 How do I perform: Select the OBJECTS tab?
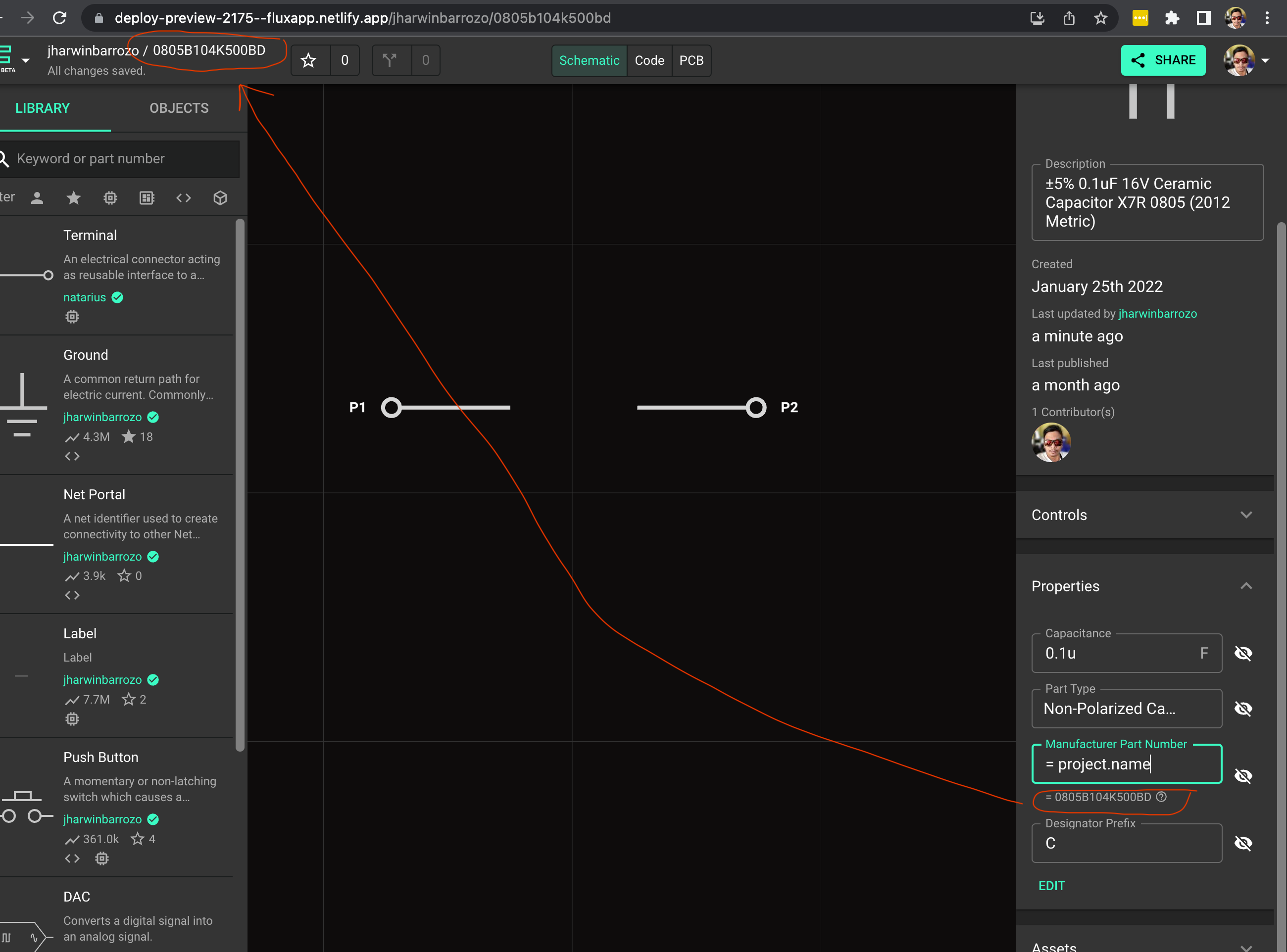coord(179,108)
